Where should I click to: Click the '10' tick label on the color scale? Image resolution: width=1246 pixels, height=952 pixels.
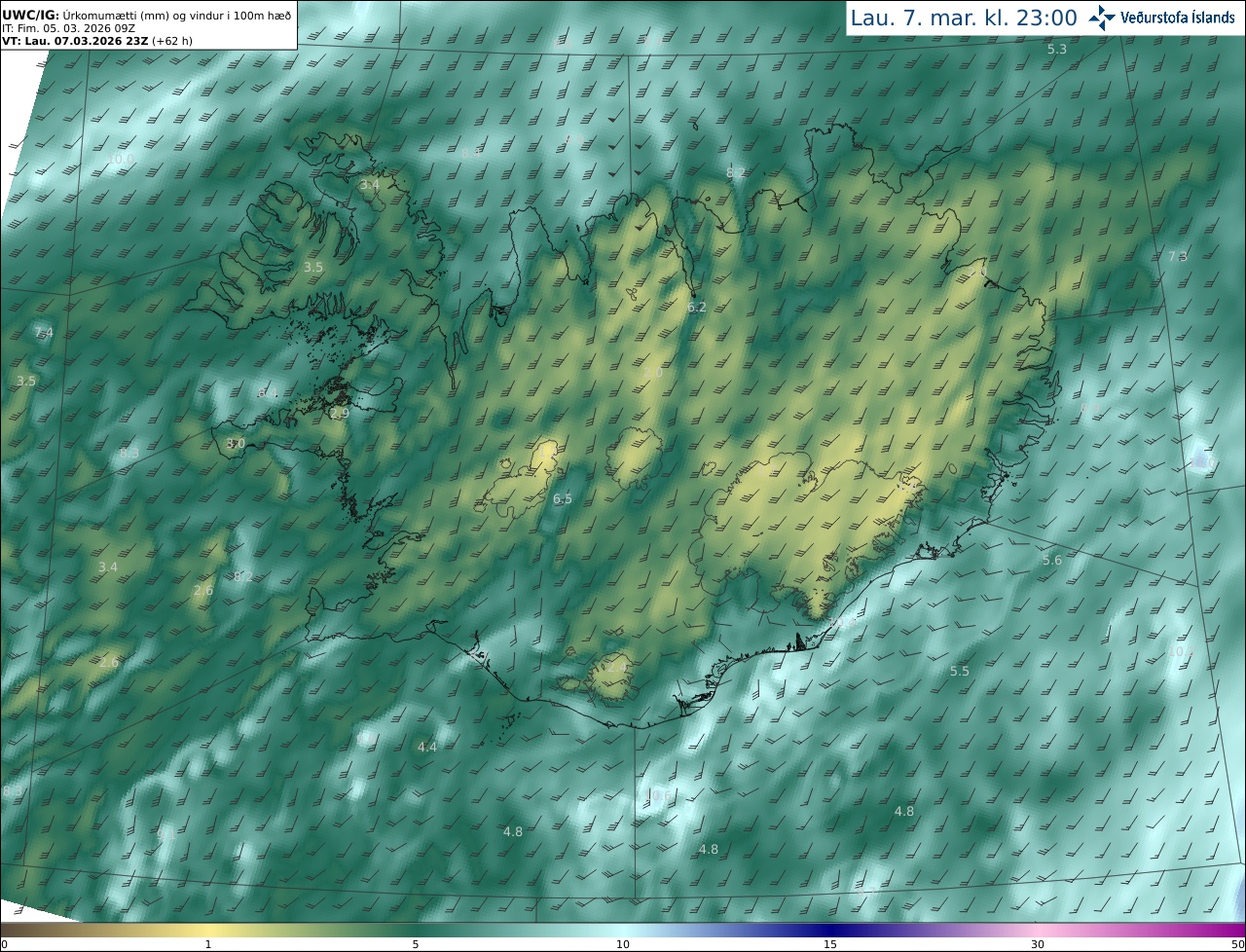pos(623,945)
